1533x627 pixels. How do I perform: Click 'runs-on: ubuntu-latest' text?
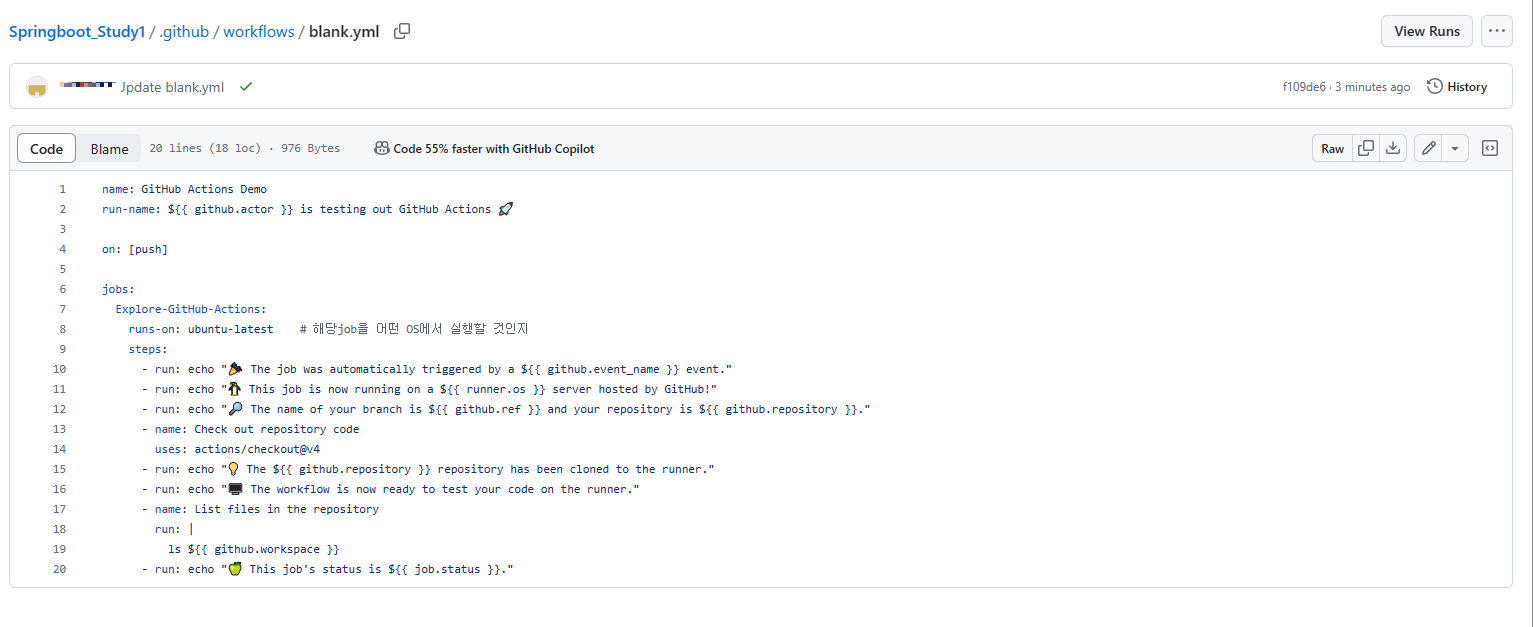coord(201,329)
